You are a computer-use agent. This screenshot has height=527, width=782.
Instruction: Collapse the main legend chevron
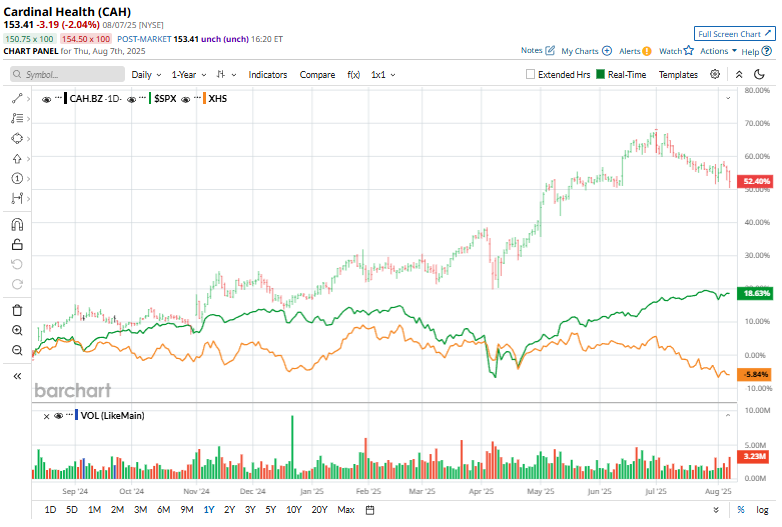728,98
